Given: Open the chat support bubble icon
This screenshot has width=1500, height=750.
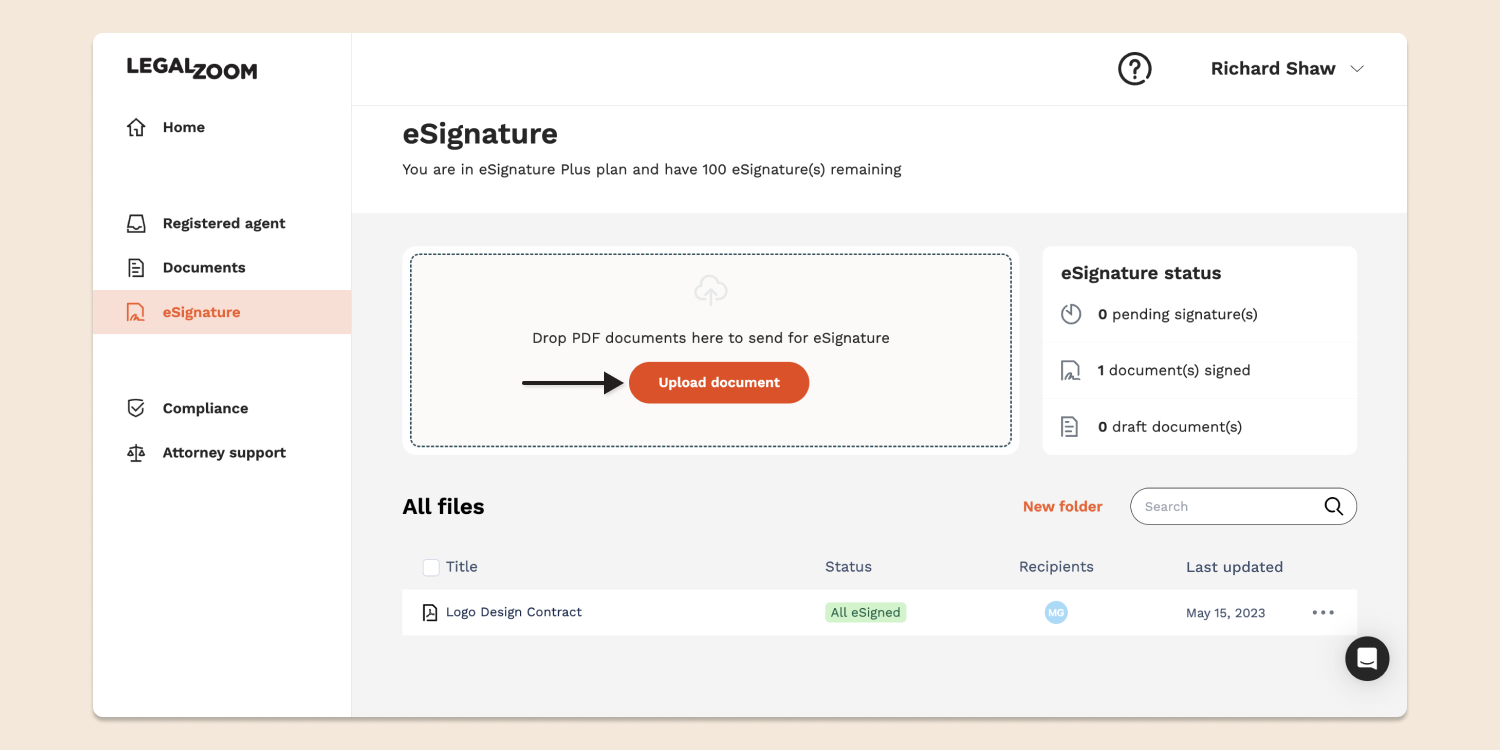Looking at the screenshot, I should click(1367, 658).
